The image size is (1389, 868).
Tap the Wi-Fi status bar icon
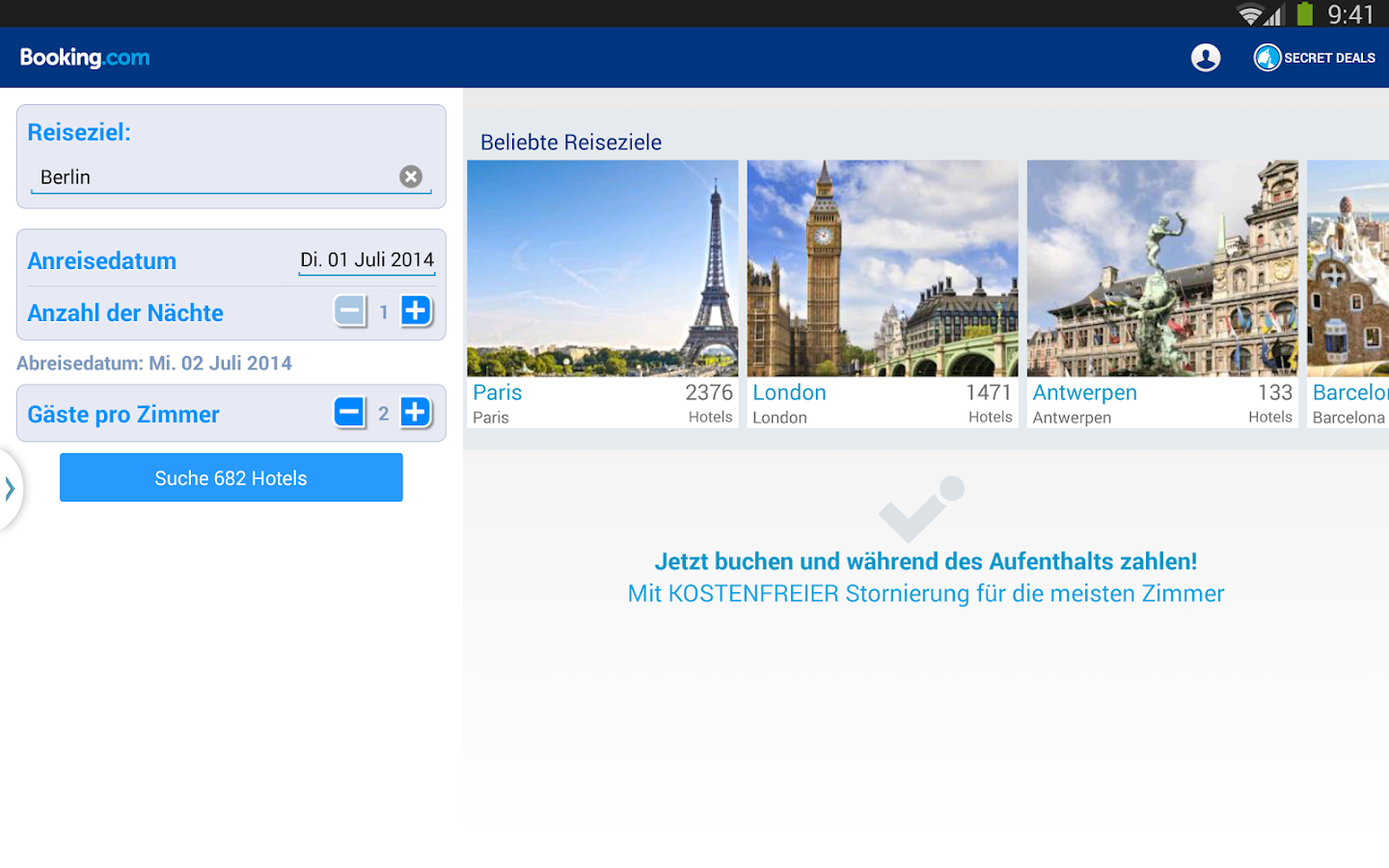tap(1248, 14)
